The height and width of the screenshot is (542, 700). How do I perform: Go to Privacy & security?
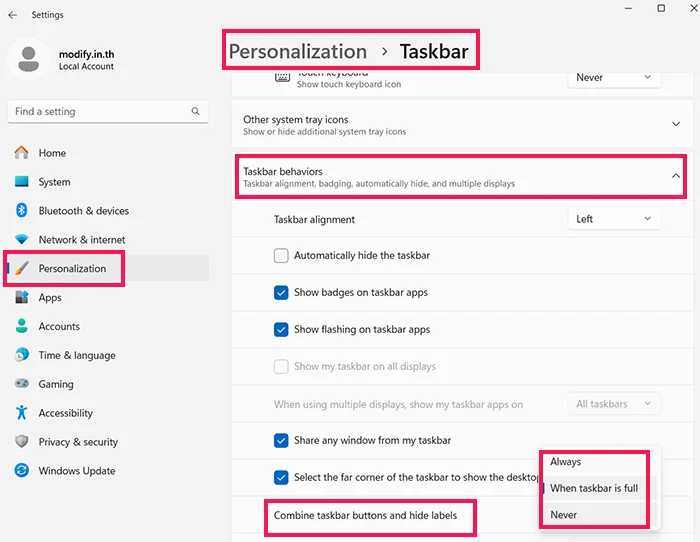pos(78,442)
